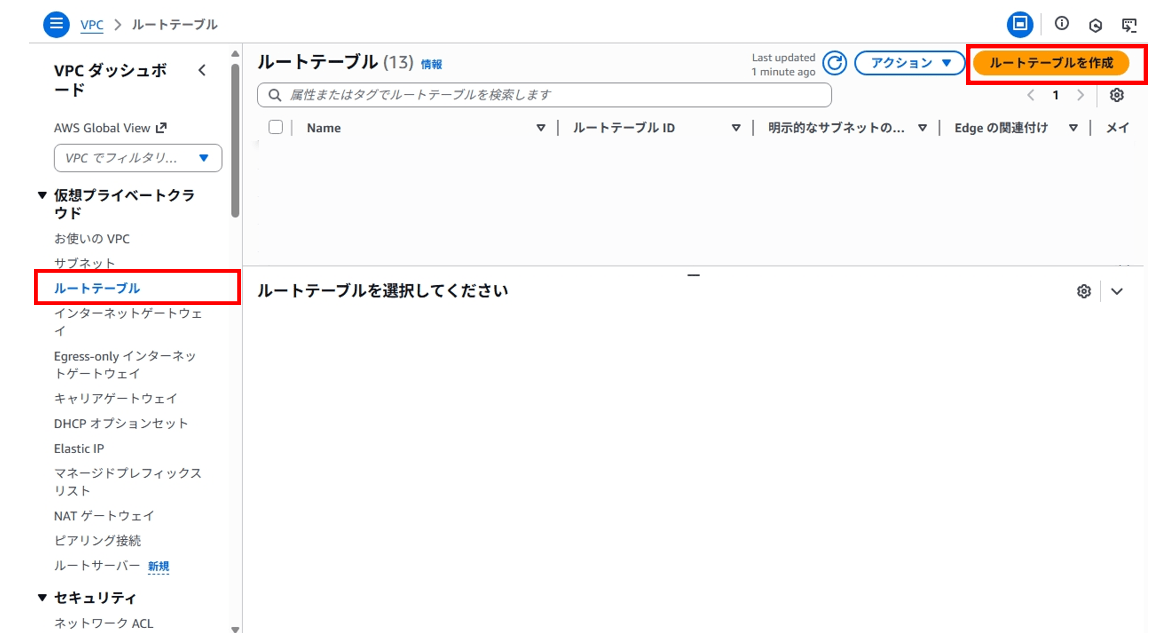Click the sidebar vertical scrollbar

[x=235, y=140]
